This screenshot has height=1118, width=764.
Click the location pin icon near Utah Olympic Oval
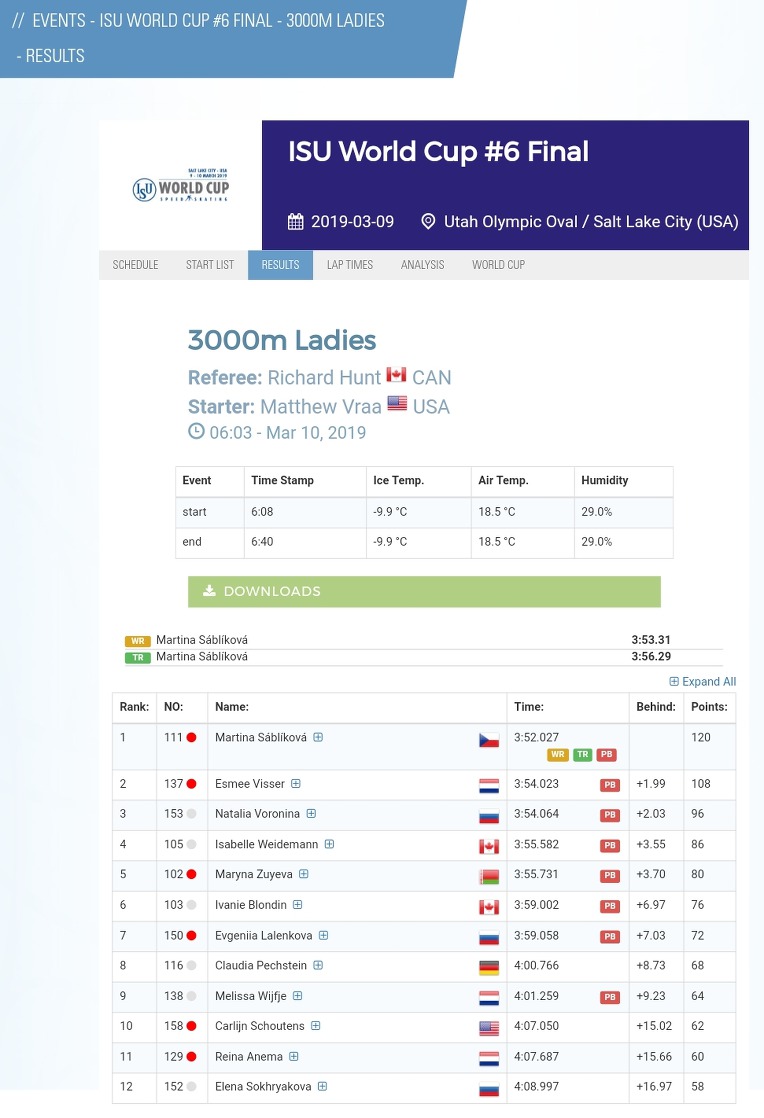click(x=428, y=222)
